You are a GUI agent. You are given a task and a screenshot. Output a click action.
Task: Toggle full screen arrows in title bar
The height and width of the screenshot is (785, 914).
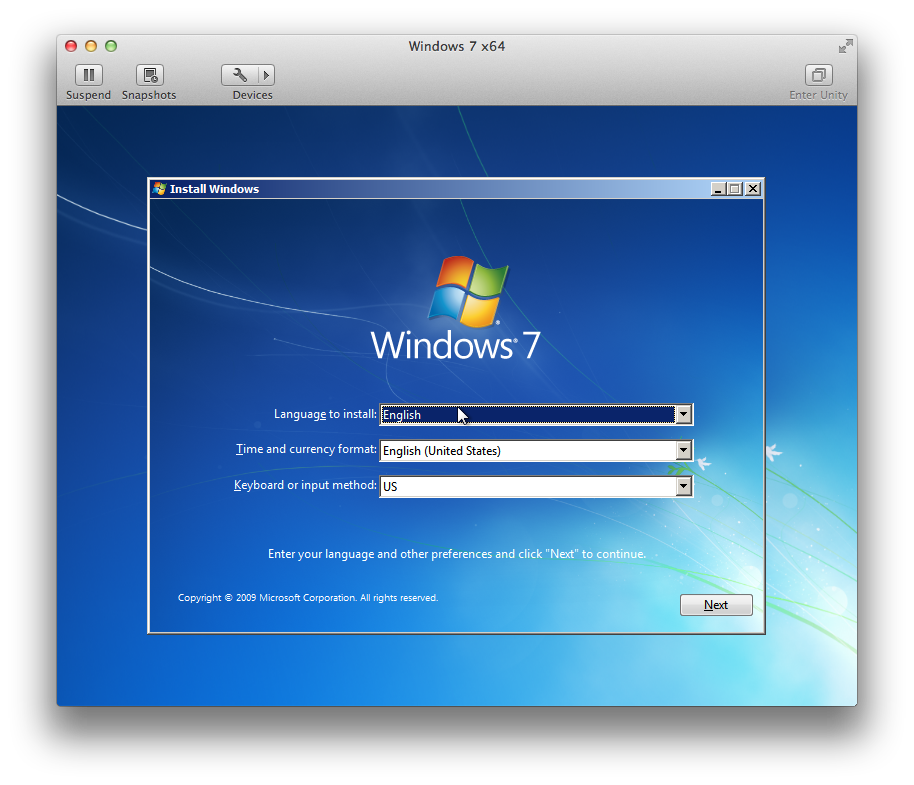845,46
